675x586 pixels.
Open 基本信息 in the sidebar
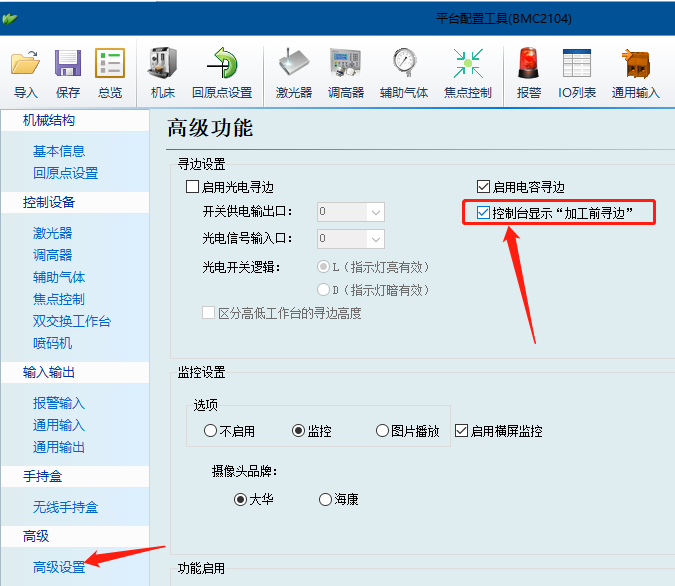pyautogui.click(x=59, y=151)
